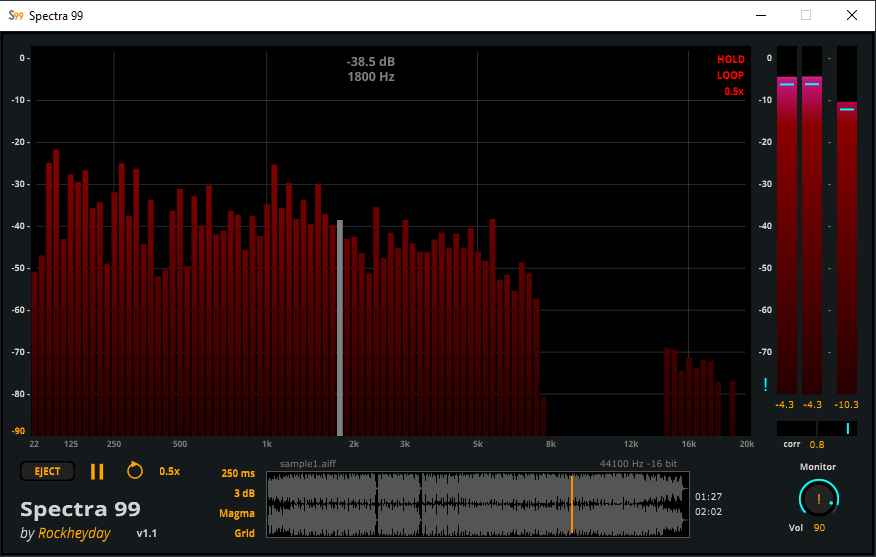The height and width of the screenshot is (557, 876).
Task: Change the 250 ms response time
Action: point(238,473)
